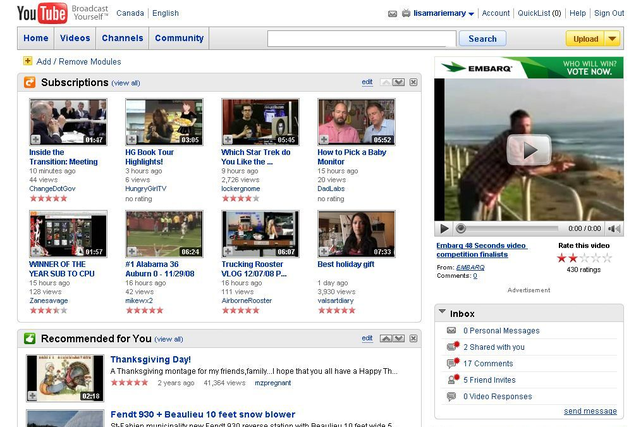Screen dimensions: 636x427
Task: Open QuickList (0)
Action: pos(539,13)
